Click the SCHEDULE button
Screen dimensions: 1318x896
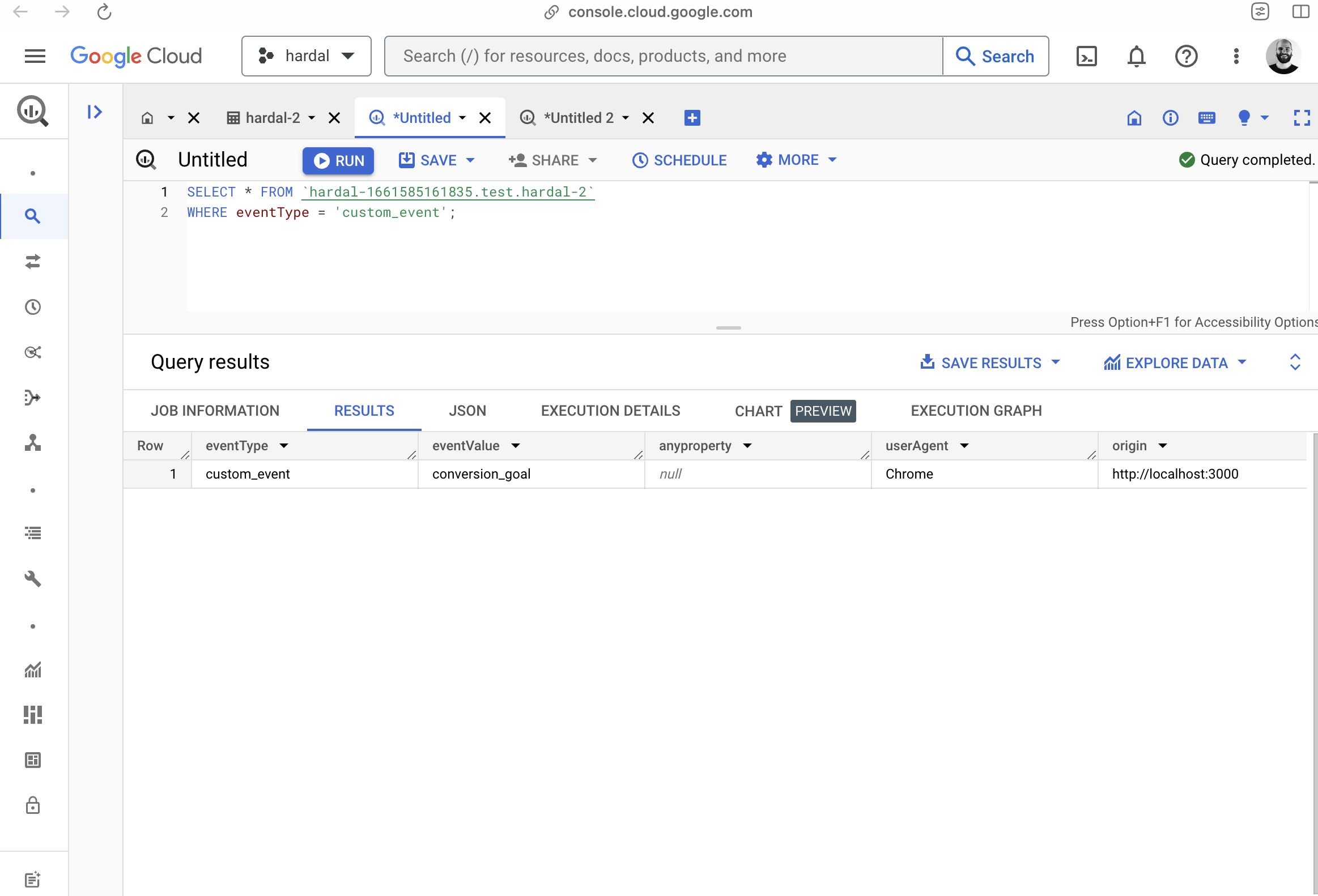679,160
